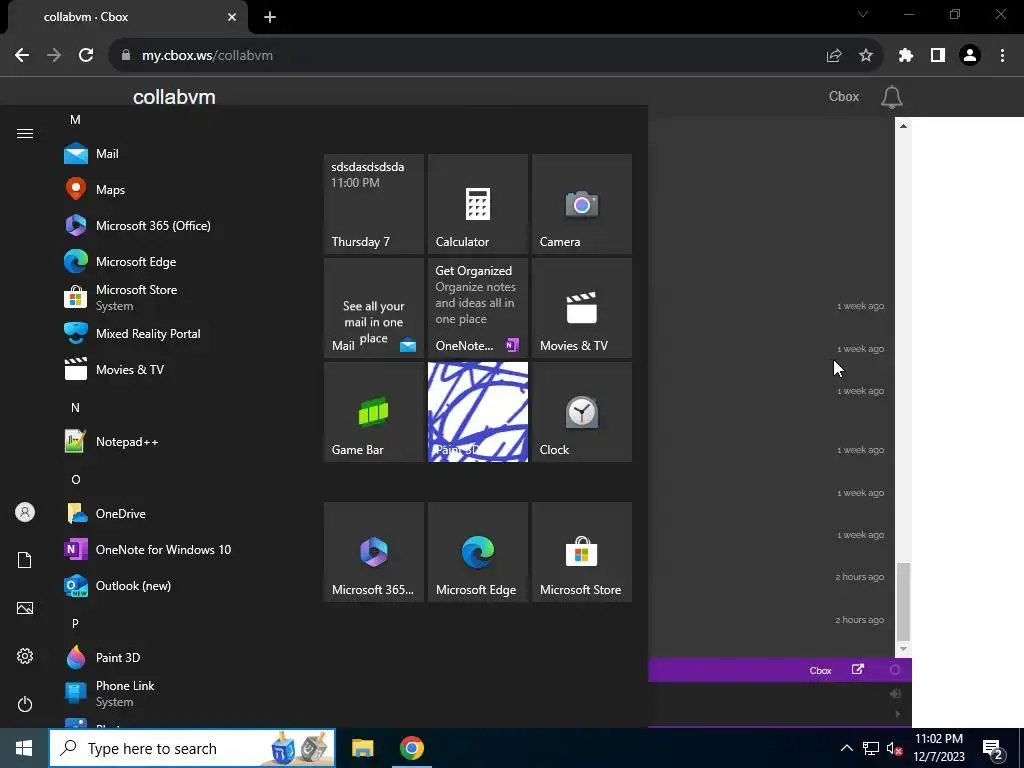Click the Movies & TV tile

tap(582, 308)
